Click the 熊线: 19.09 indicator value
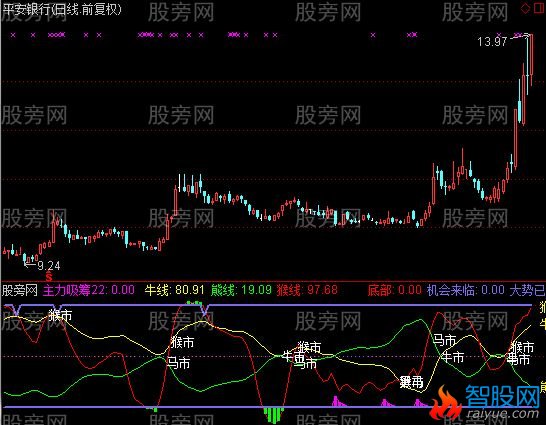Image resolution: width=546 pixels, height=425 pixels. click(x=241, y=290)
